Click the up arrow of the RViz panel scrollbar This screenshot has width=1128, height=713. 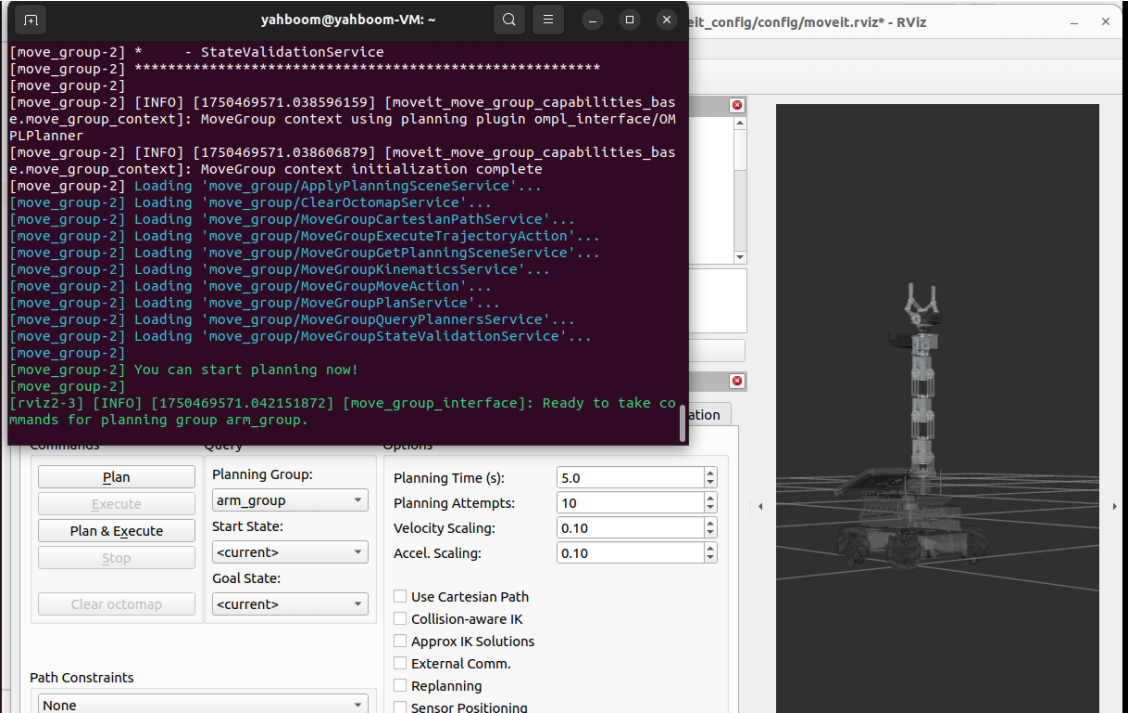(x=740, y=124)
